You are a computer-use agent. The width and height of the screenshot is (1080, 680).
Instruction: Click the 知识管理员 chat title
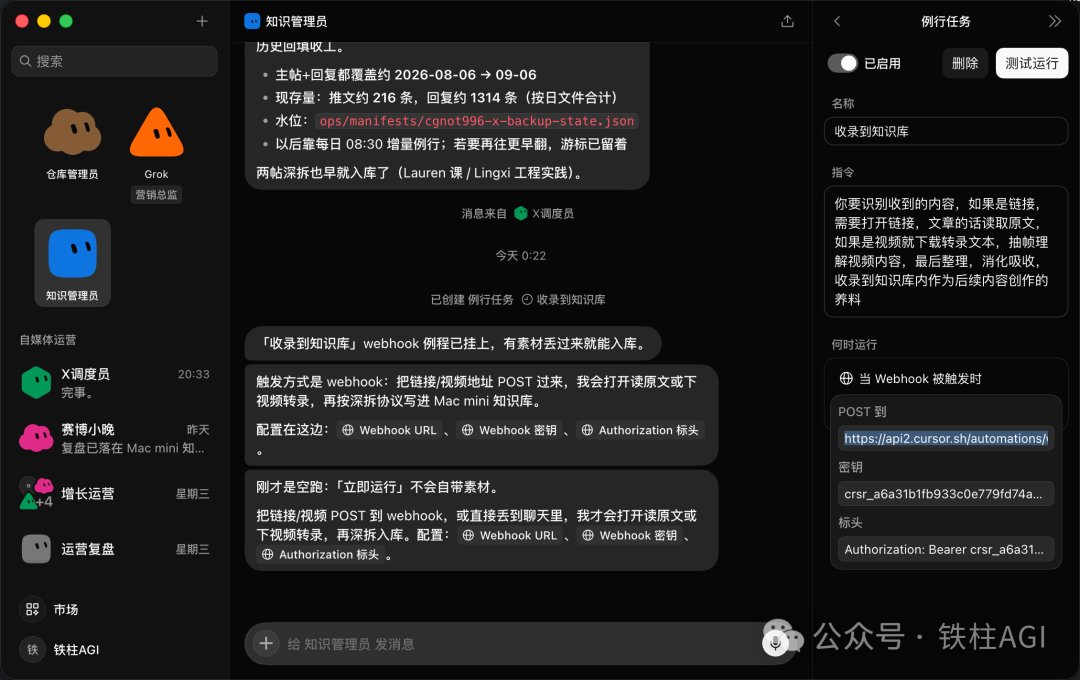(296, 21)
